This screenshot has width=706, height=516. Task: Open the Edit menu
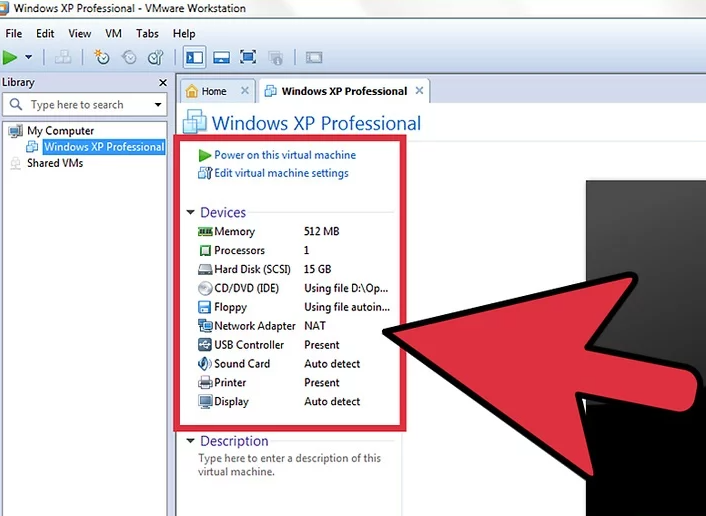[x=45, y=34]
